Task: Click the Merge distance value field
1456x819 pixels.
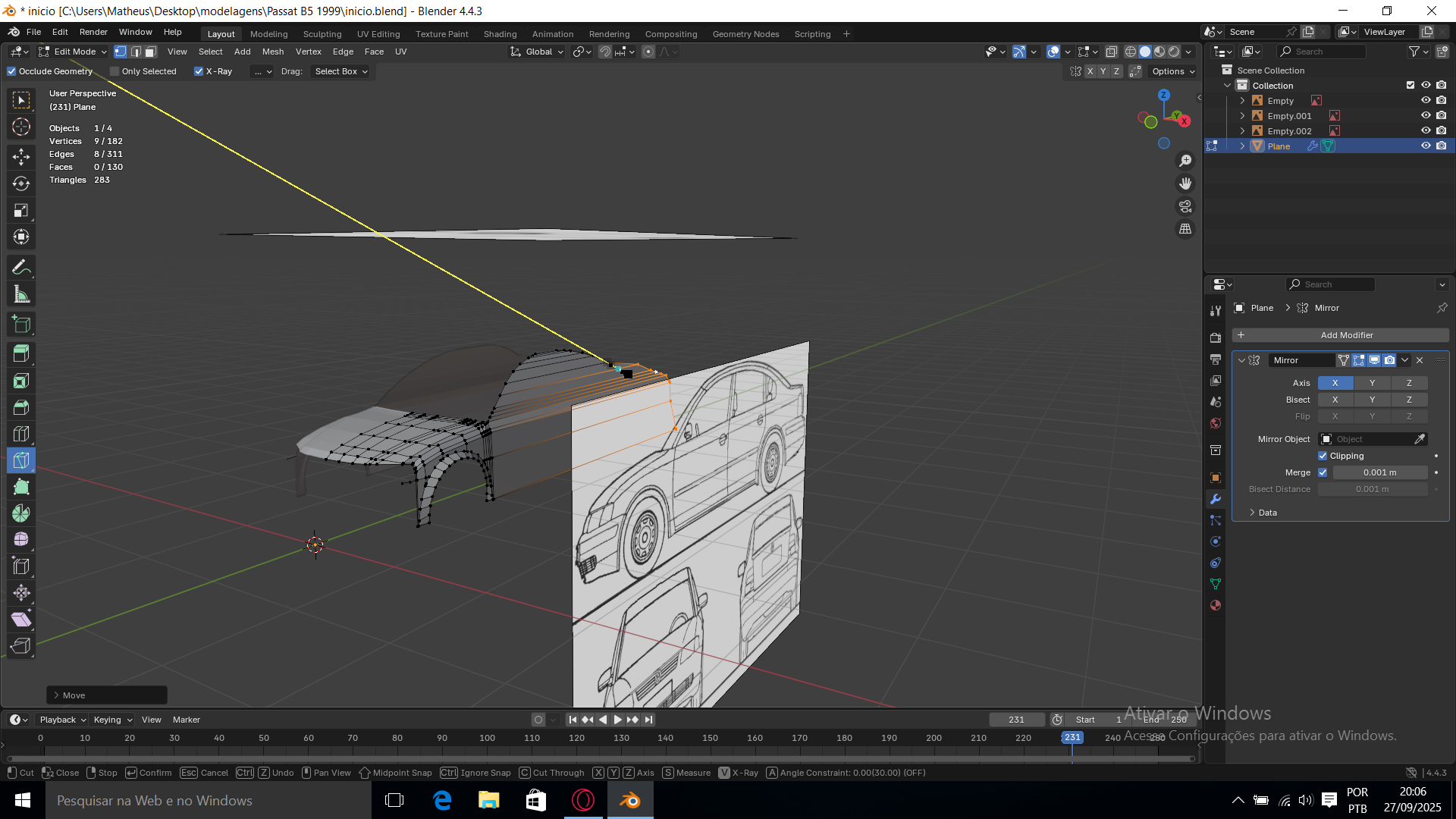Action: click(1379, 472)
